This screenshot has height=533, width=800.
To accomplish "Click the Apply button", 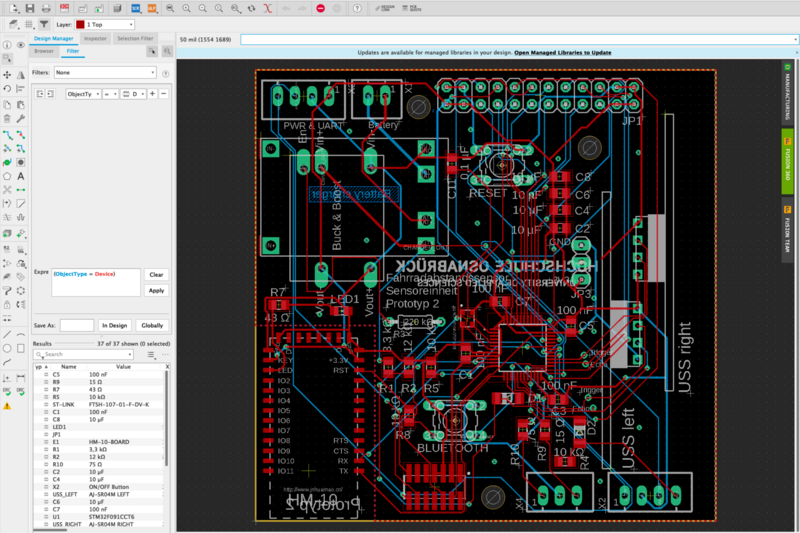I will pyautogui.click(x=156, y=291).
